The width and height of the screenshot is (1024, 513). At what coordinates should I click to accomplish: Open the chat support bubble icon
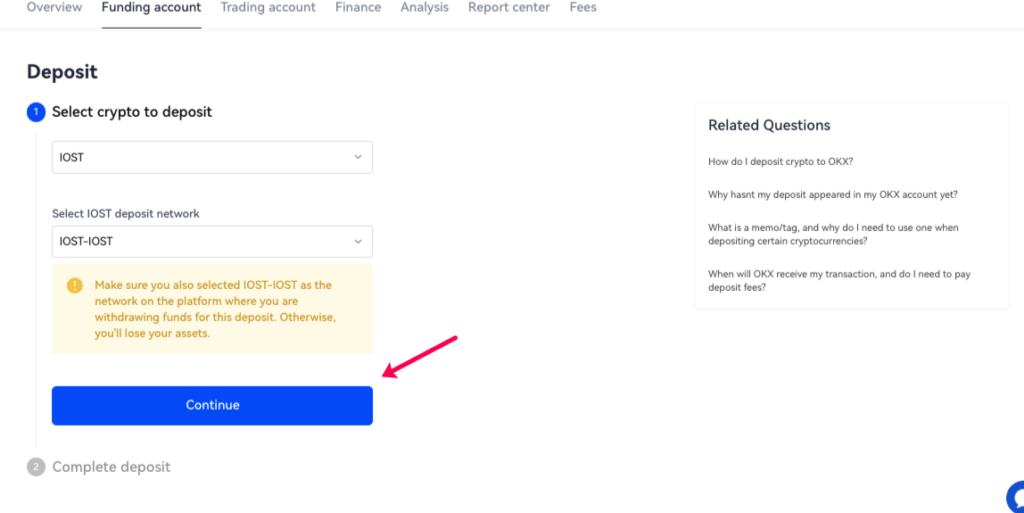[1016, 497]
